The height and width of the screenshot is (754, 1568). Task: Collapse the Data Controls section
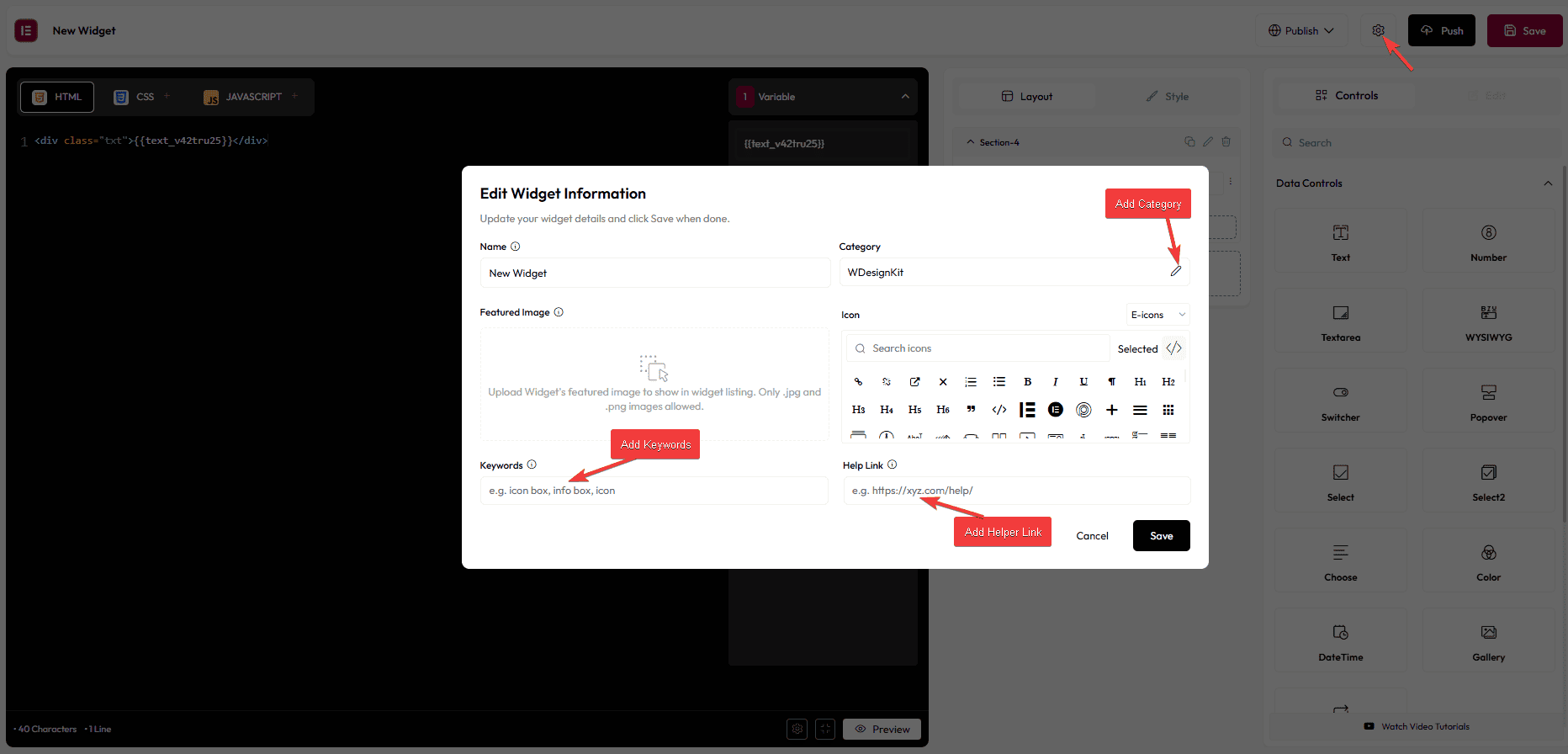1547,183
